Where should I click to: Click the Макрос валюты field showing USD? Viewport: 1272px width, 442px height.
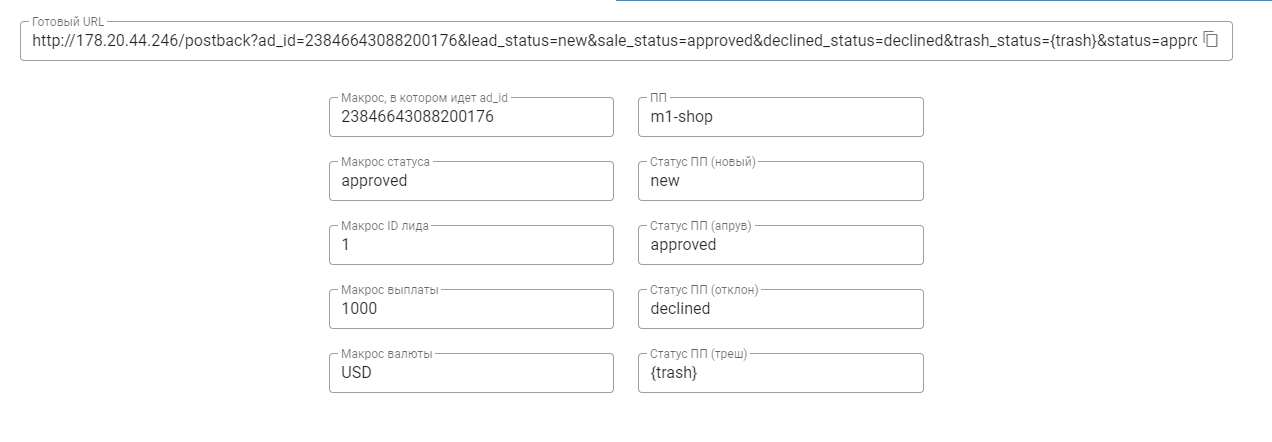coord(471,373)
